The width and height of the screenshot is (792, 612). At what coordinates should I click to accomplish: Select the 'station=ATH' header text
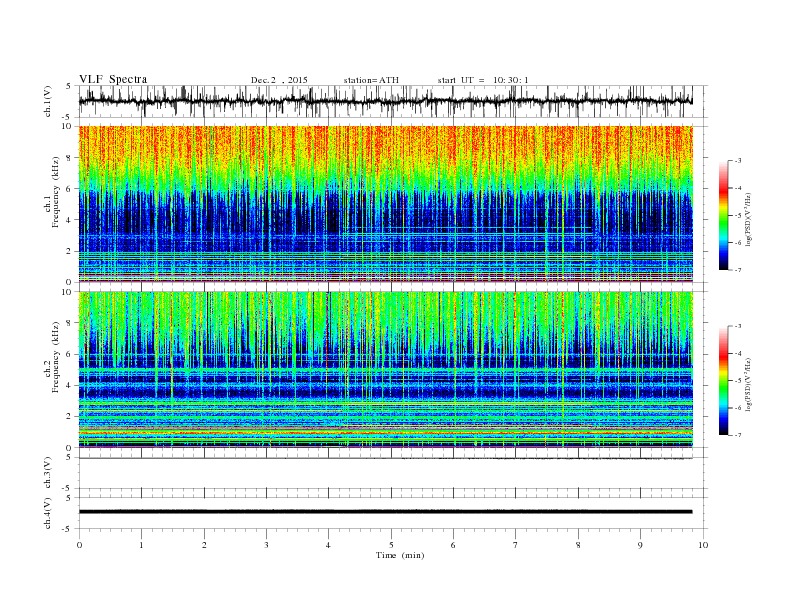tap(371, 80)
